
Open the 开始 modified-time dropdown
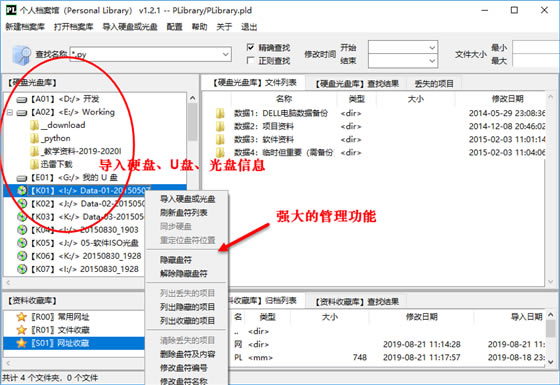432,48
